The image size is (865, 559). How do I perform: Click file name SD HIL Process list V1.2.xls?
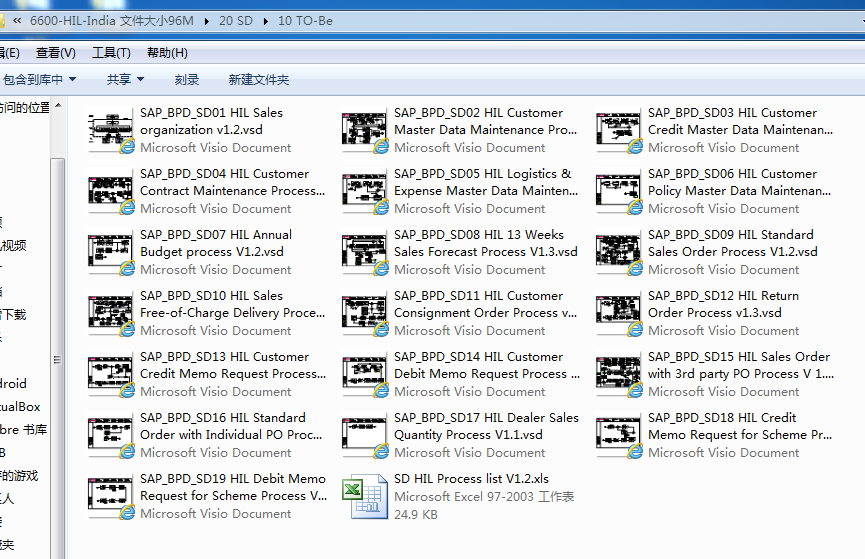click(x=471, y=478)
